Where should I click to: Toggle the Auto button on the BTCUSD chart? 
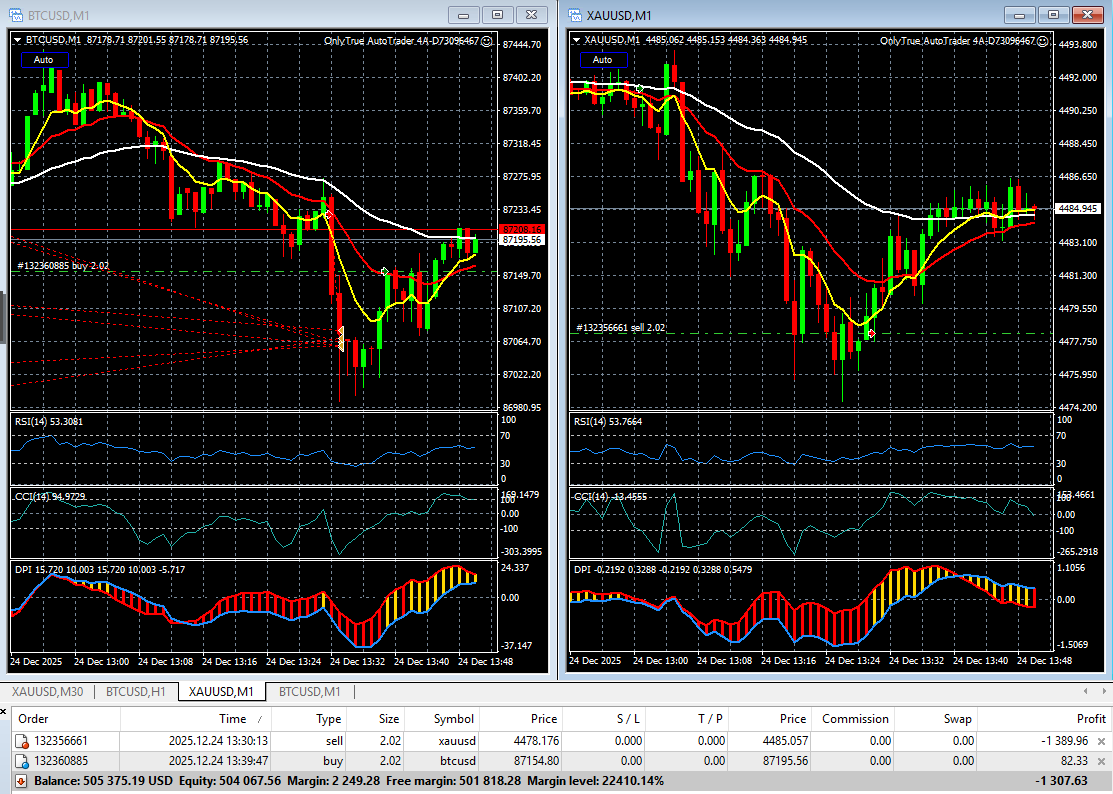pos(44,60)
